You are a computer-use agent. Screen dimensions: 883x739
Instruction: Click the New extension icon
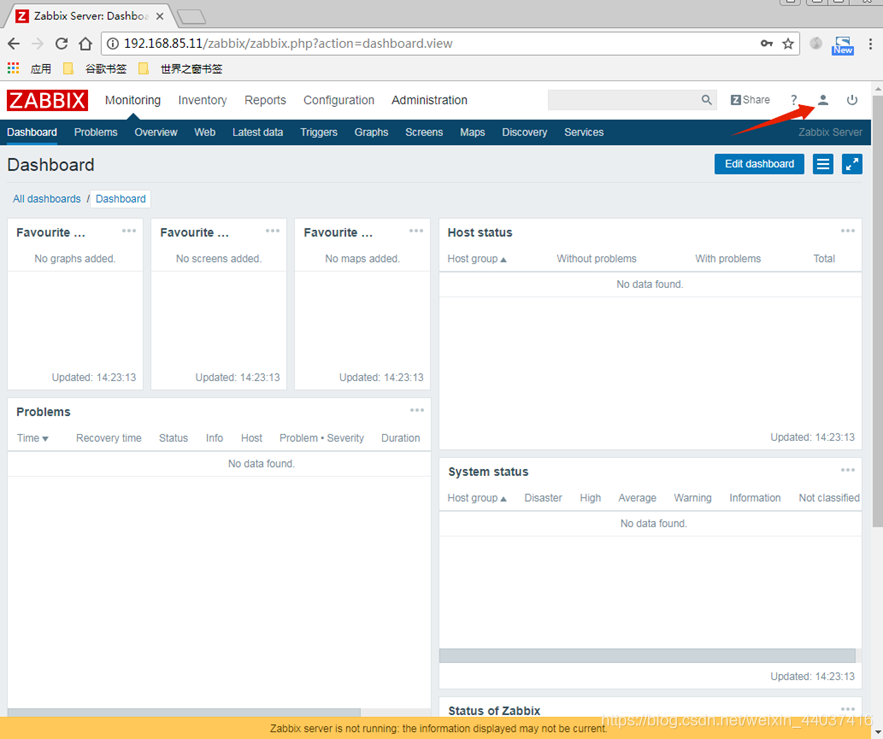click(842, 45)
